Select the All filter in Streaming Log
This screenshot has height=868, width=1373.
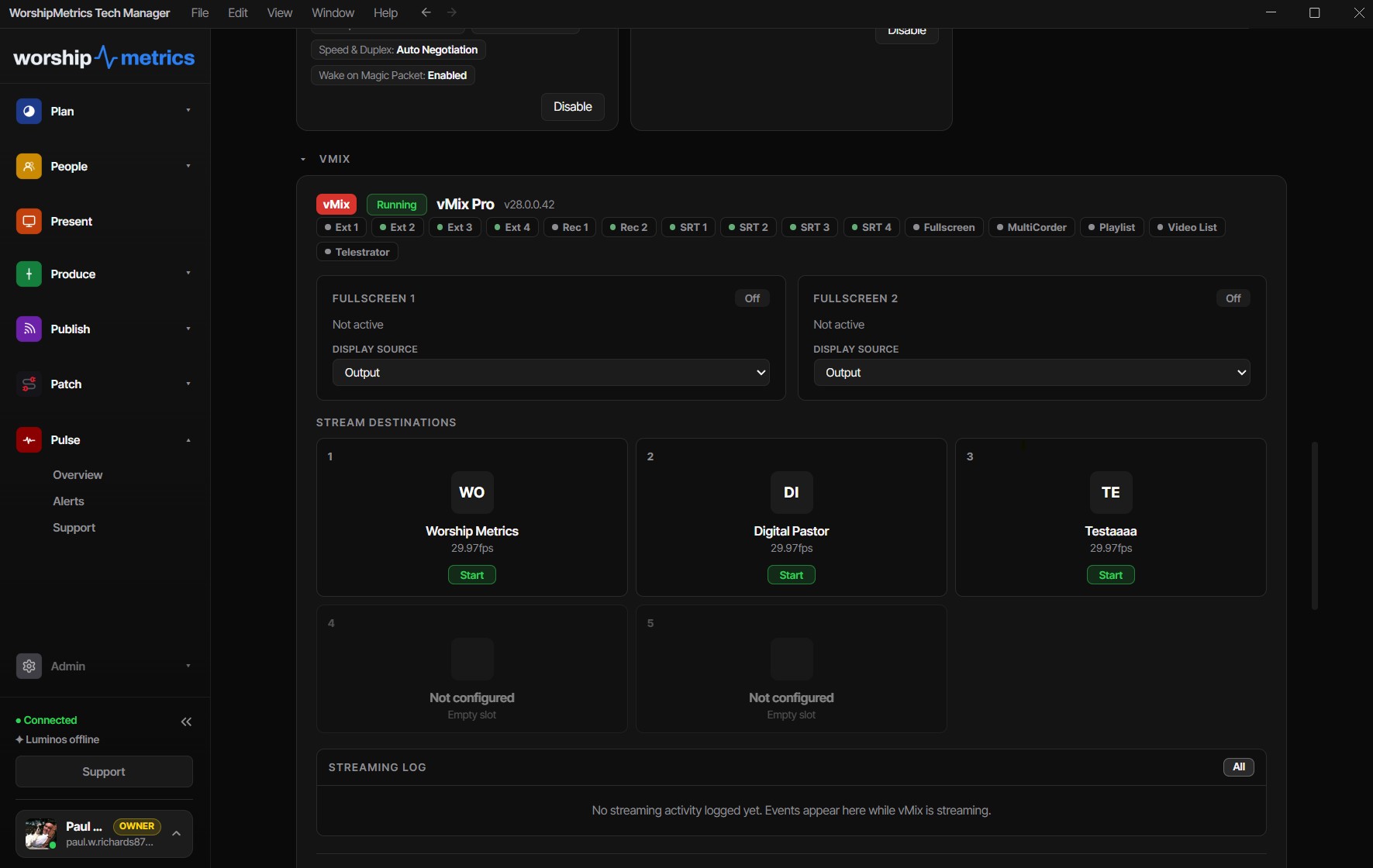point(1239,767)
